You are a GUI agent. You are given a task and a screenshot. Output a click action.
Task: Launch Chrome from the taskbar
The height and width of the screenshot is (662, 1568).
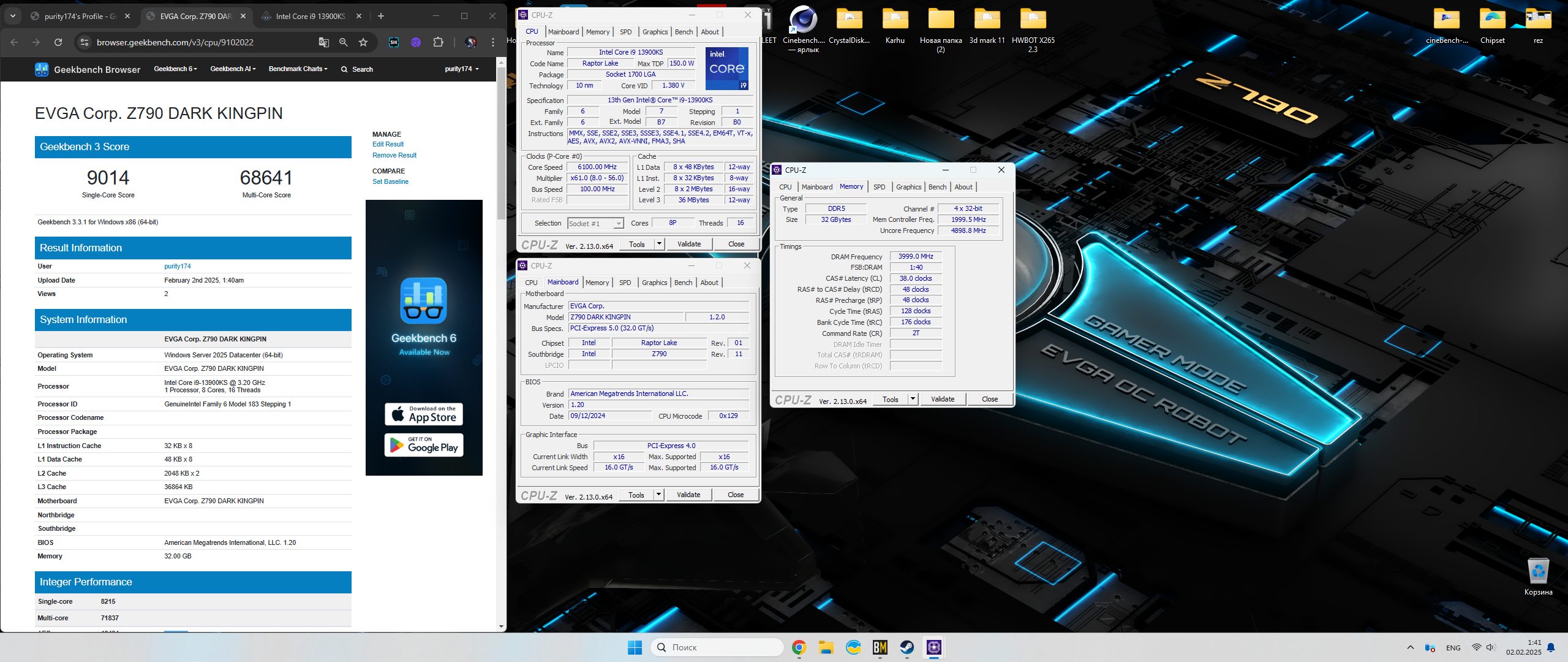coord(799,647)
